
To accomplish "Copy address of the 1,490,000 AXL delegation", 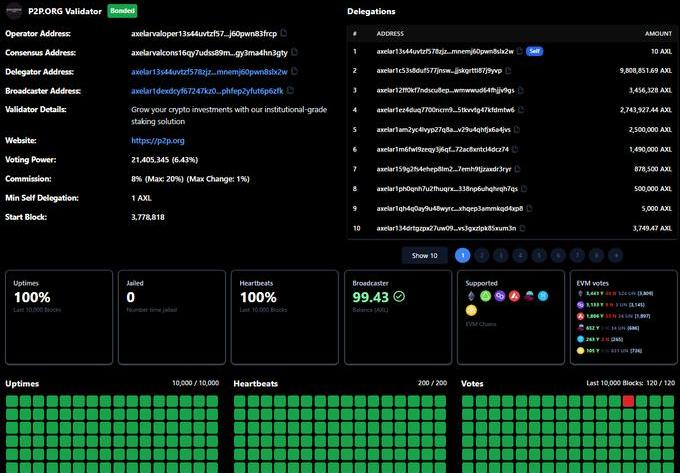I will pyautogui.click(x=515, y=149).
